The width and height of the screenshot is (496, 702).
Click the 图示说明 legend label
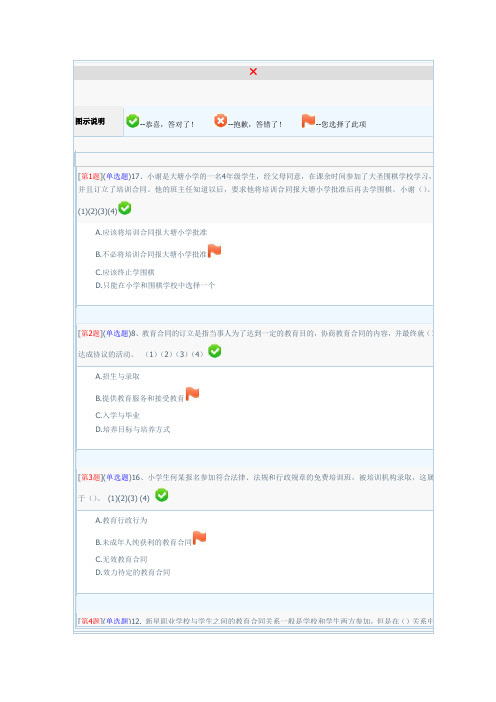pos(90,121)
